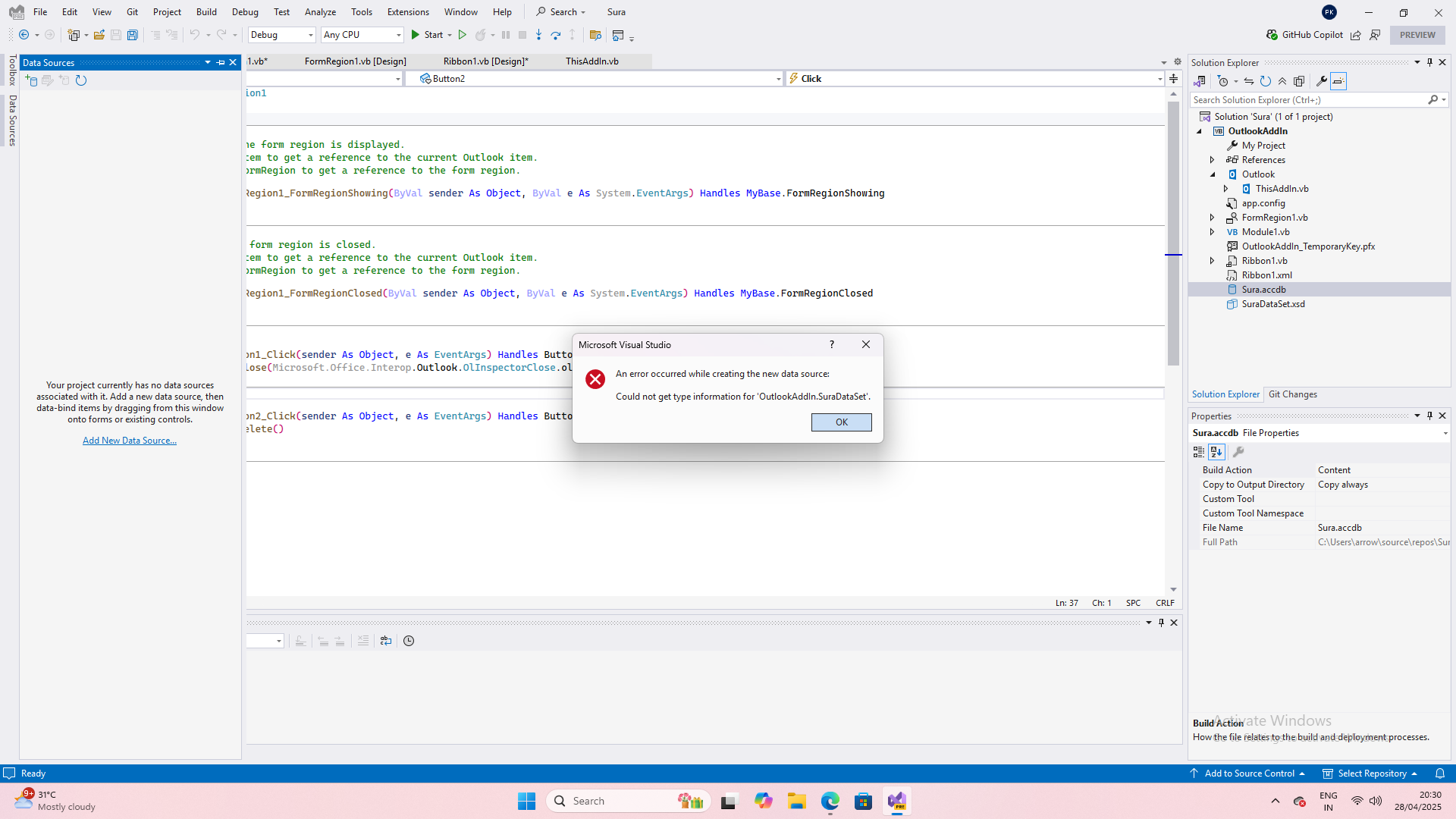Screen dimensions: 1456x819
Task: Click Add to Source Control
Action: [1248, 773]
